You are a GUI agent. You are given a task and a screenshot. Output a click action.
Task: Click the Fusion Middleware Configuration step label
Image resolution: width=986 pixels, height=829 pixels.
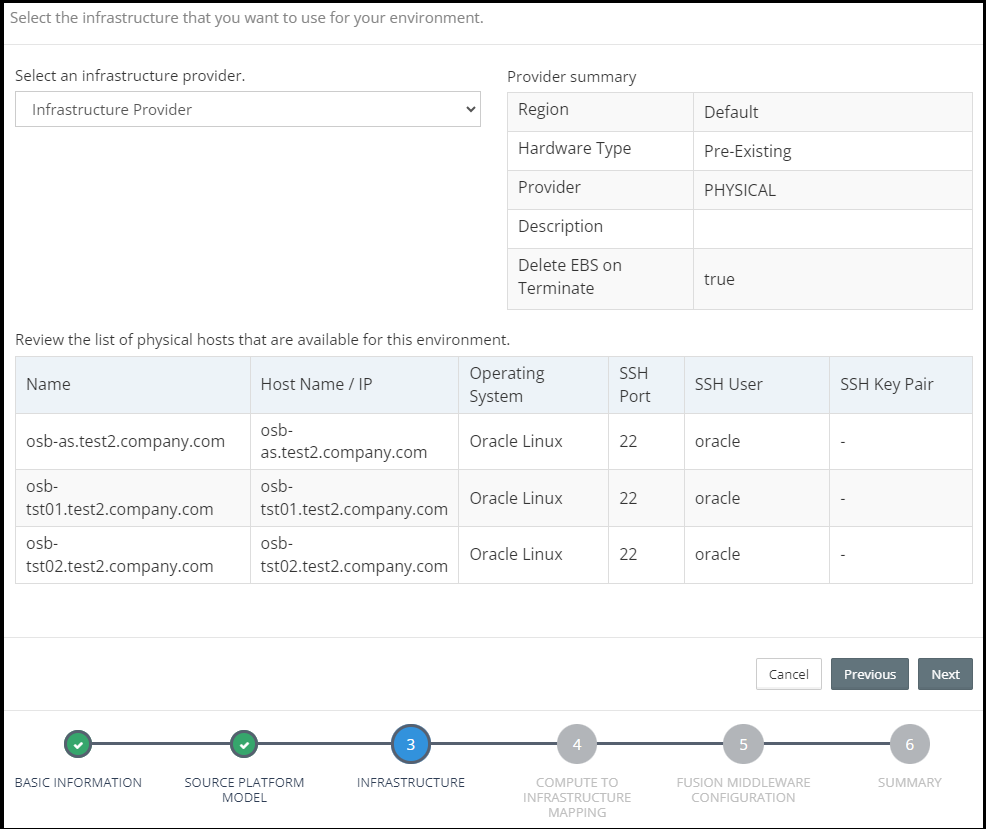pos(743,790)
